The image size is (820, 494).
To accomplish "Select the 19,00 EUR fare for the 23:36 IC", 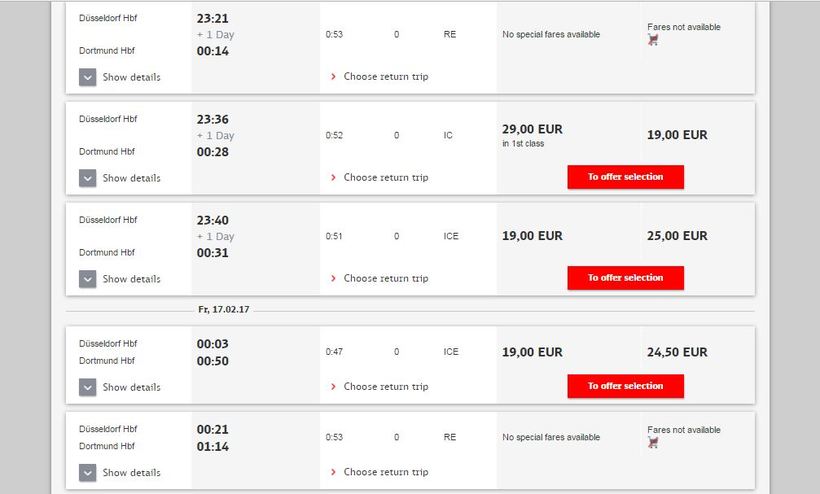I will (x=677, y=135).
